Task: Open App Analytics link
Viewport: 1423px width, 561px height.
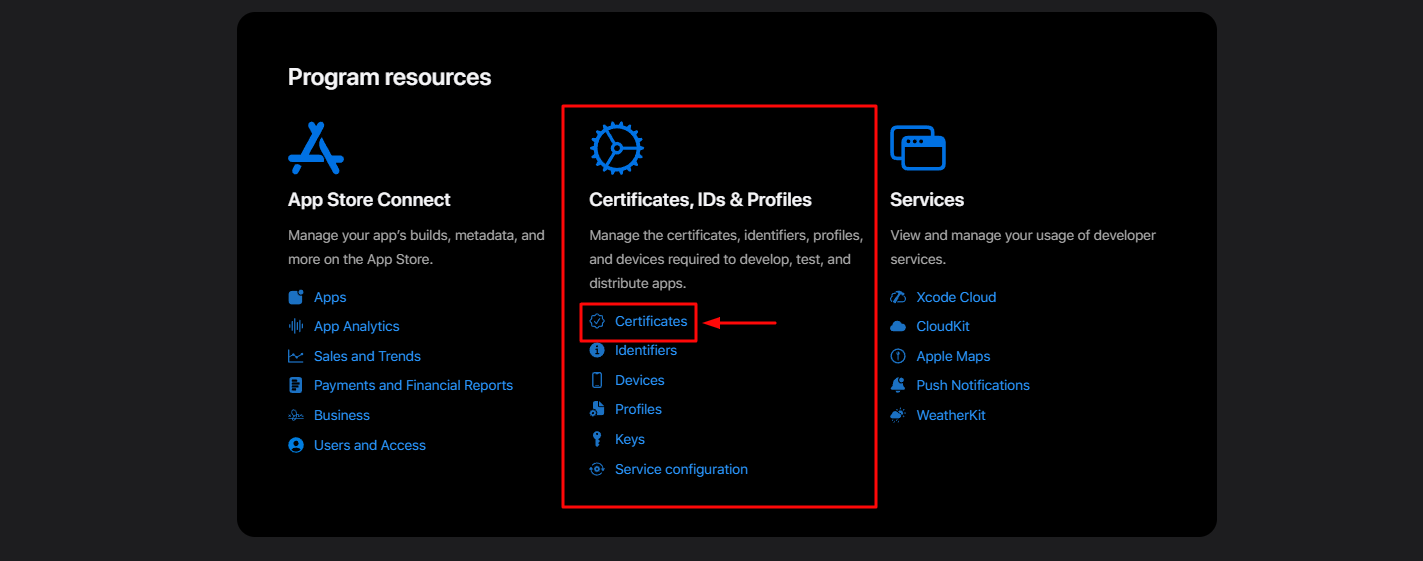Action: (x=357, y=326)
